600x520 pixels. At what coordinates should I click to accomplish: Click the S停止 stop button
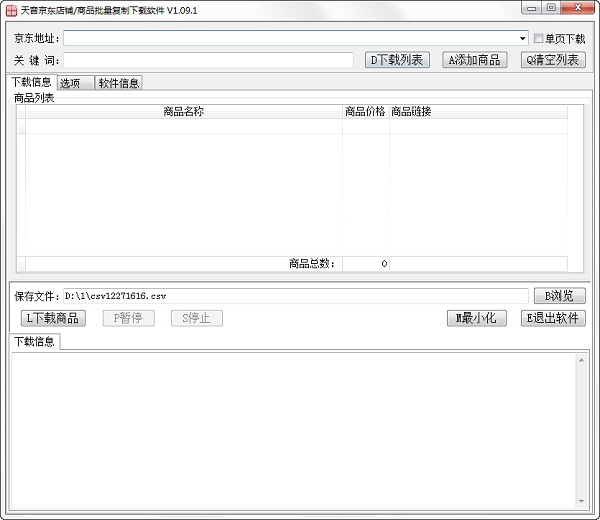point(197,318)
